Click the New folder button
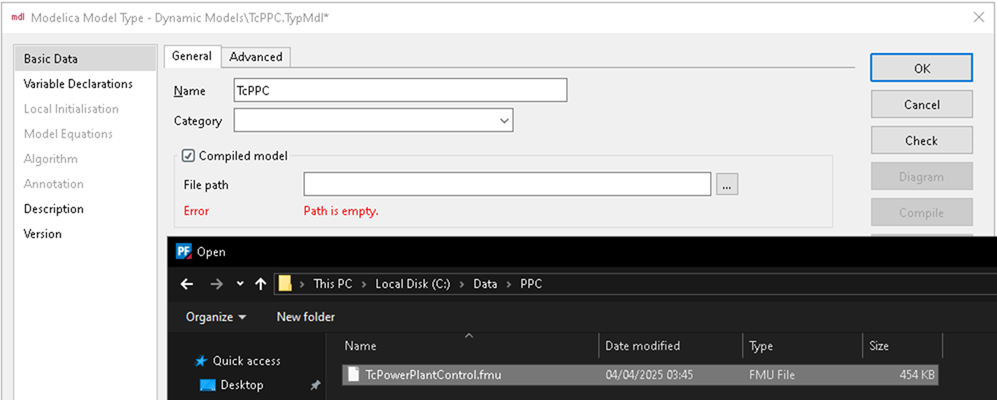The width and height of the screenshot is (997, 400). (305, 317)
